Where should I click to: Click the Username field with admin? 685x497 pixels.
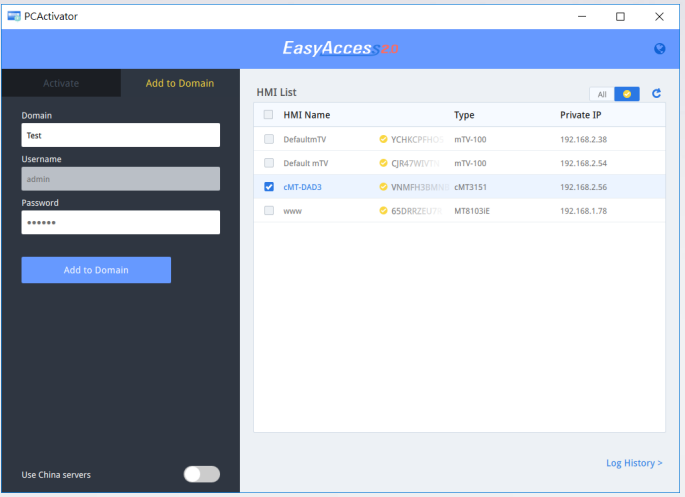121,179
